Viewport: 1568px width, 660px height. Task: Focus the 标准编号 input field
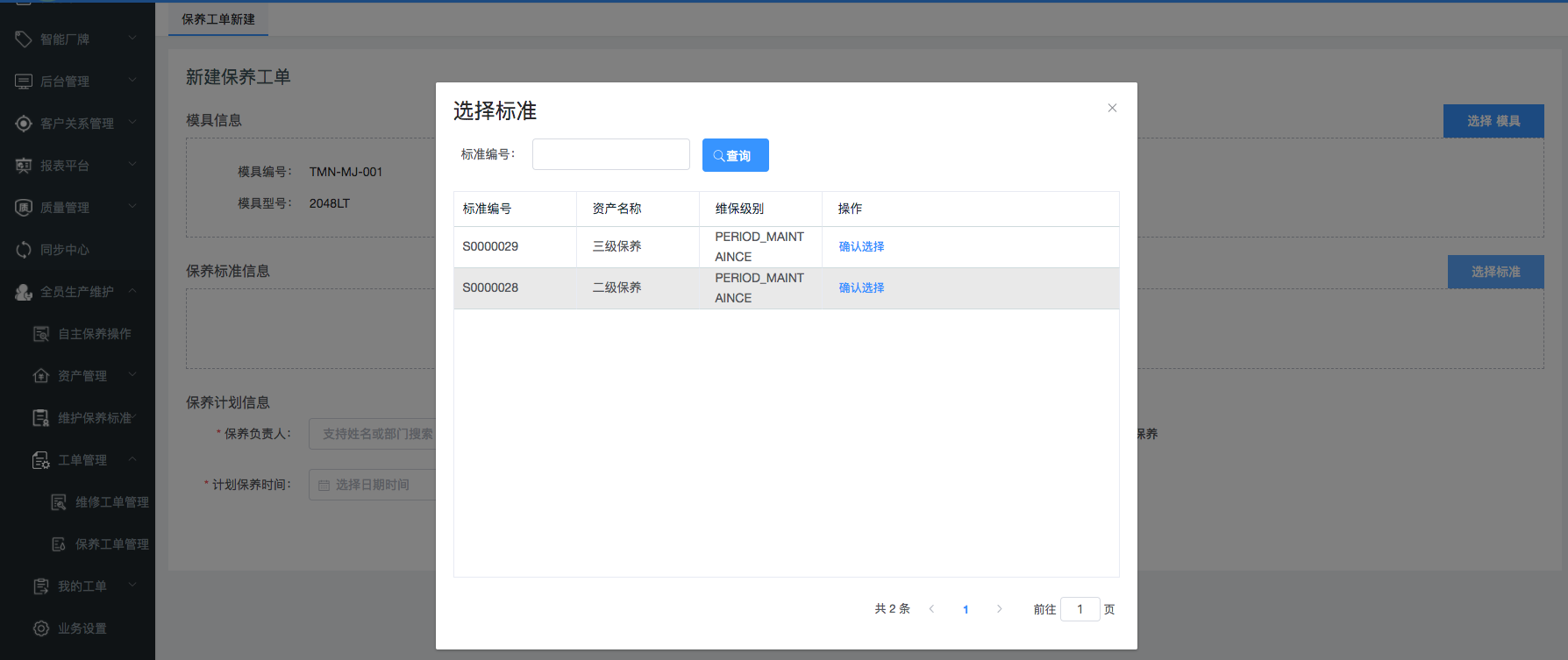(610, 154)
